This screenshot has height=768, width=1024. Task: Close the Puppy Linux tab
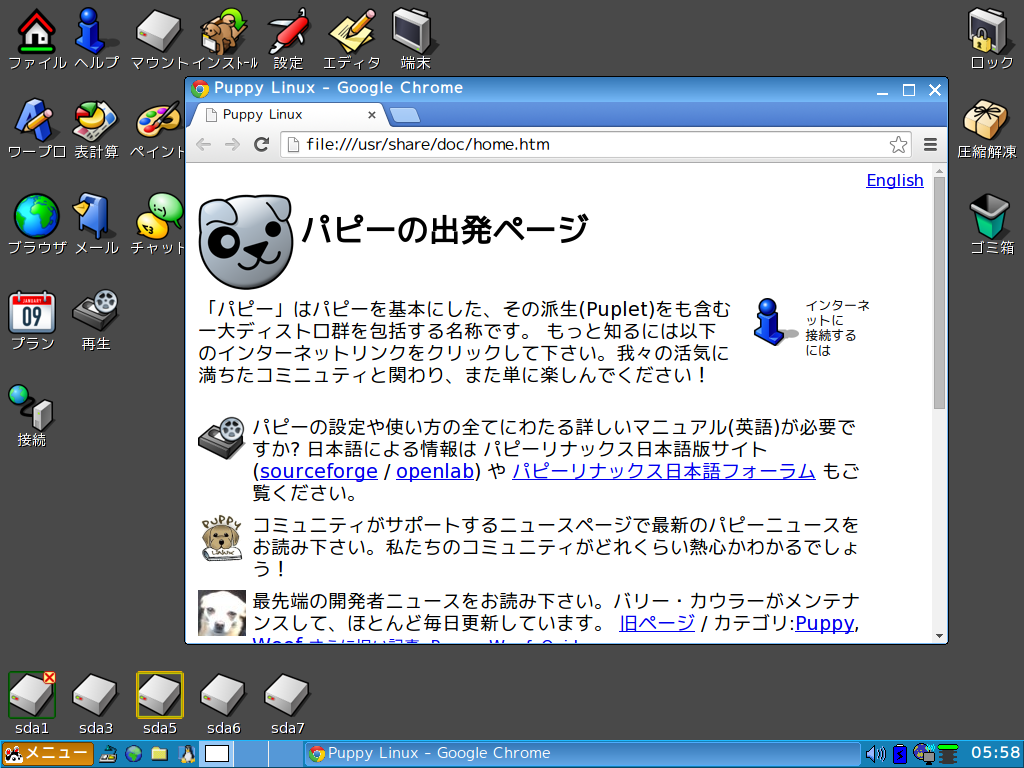[x=372, y=115]
